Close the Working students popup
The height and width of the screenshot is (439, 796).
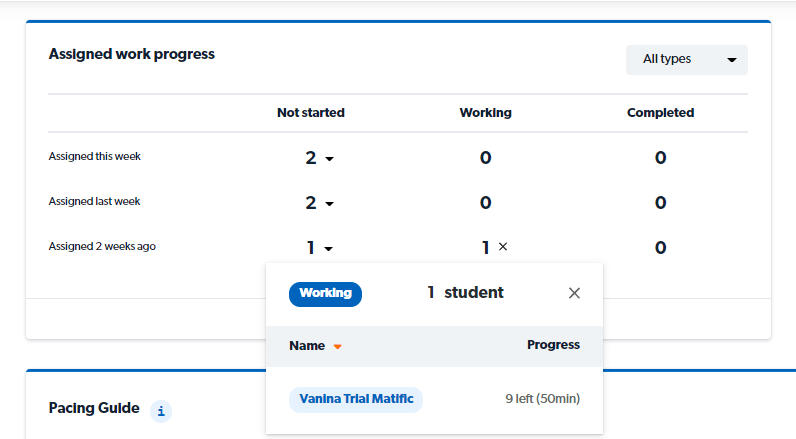tap(574, 293)
